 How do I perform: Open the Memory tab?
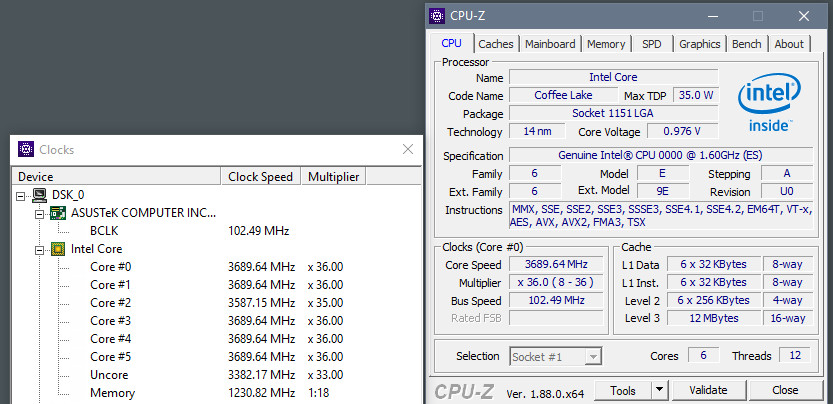tap(606, 44)
